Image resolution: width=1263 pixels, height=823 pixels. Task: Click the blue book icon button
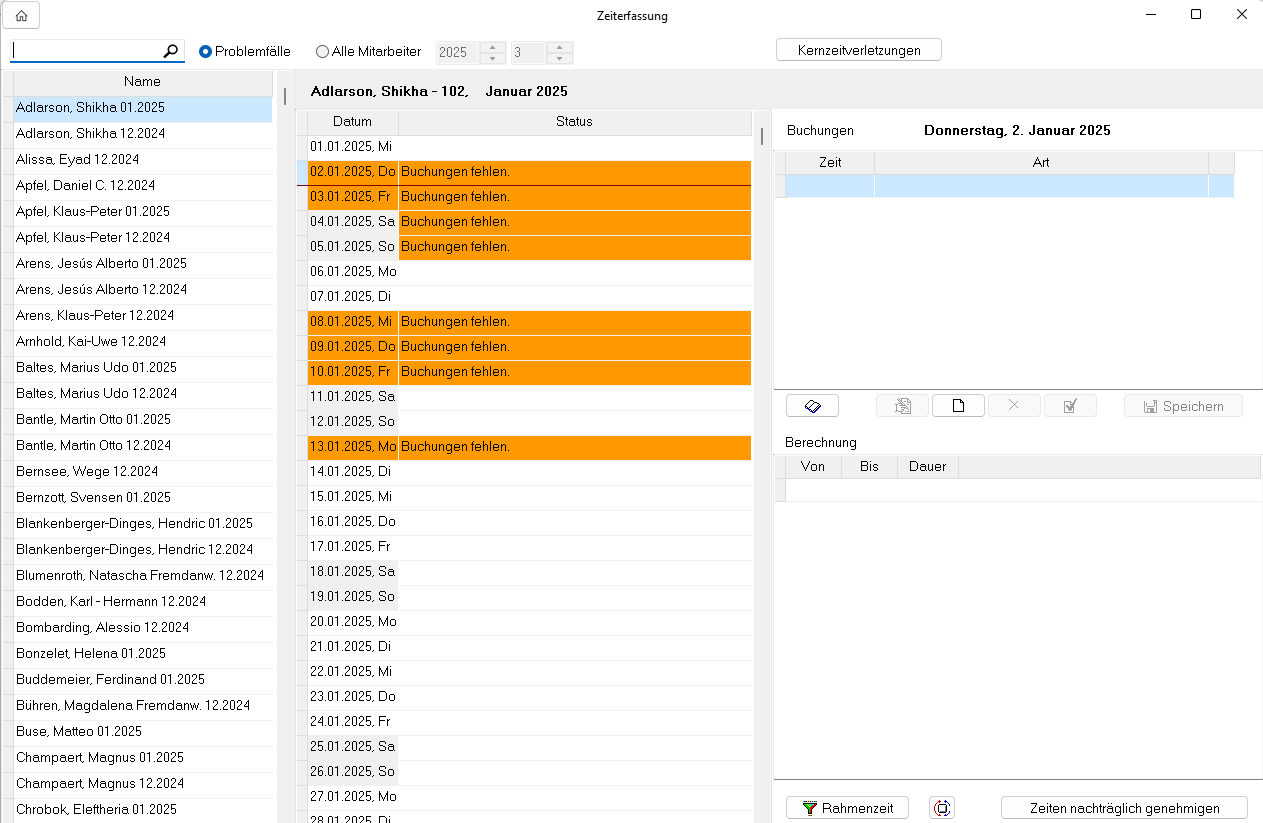812,406
